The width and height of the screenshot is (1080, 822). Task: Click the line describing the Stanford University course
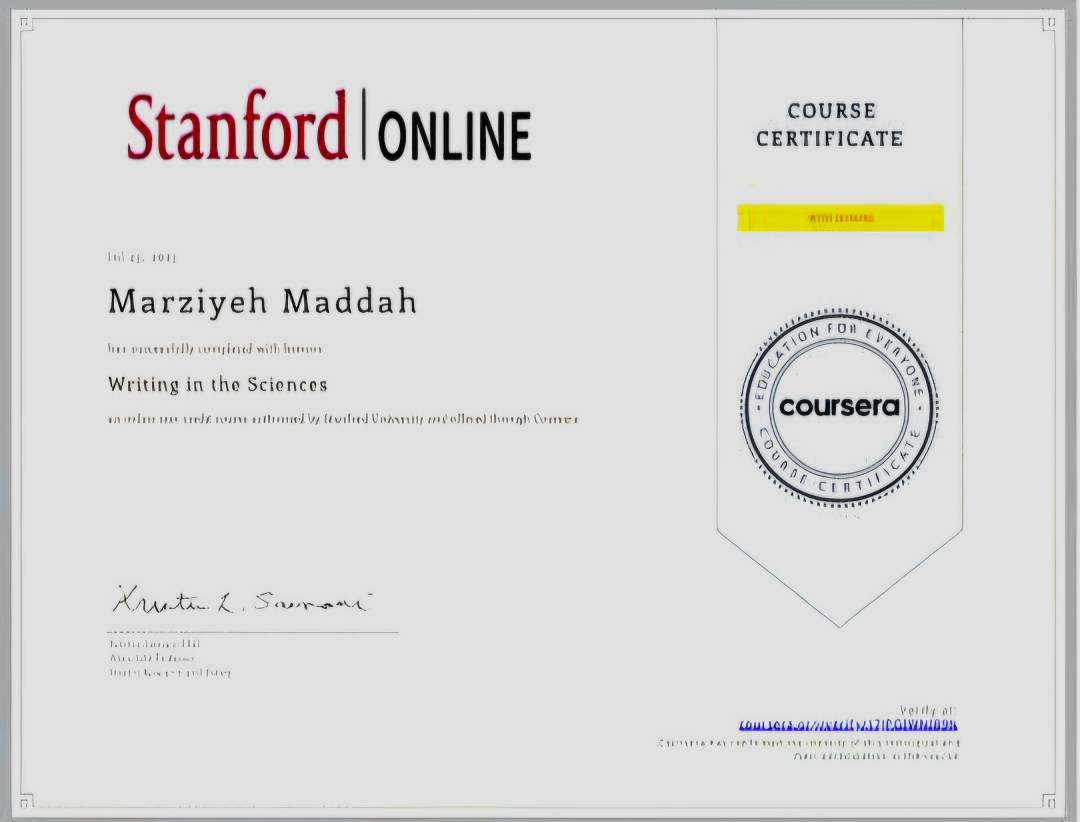click(x=343, y=419)
